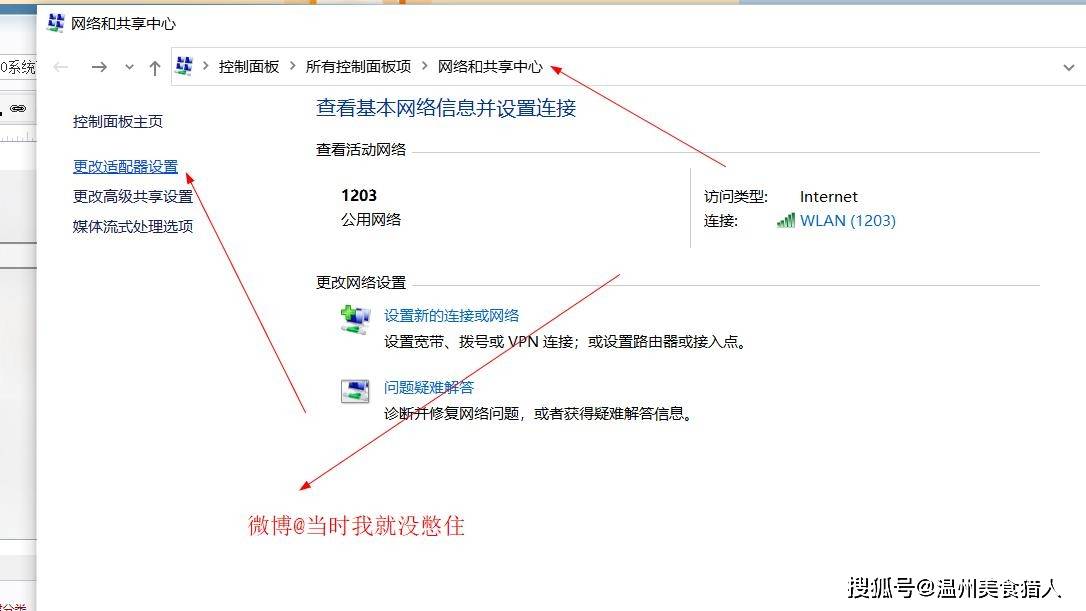Open 设置新的连接或网络 link
The image size is (1086, 611).
point(452,316)
